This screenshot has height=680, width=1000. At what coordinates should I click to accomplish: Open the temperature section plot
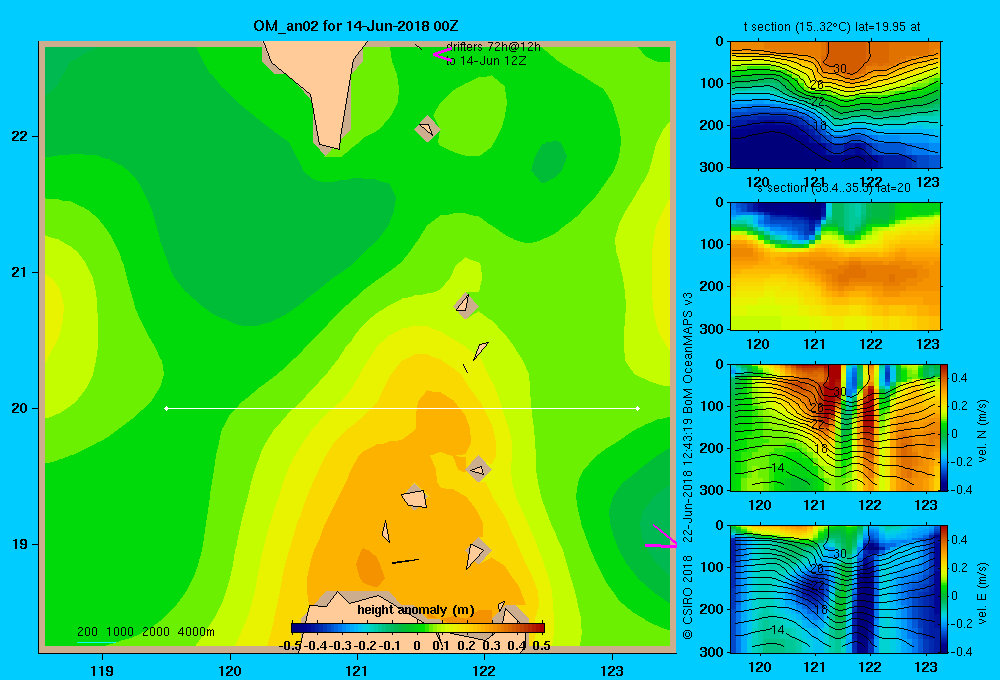point(835,105)
